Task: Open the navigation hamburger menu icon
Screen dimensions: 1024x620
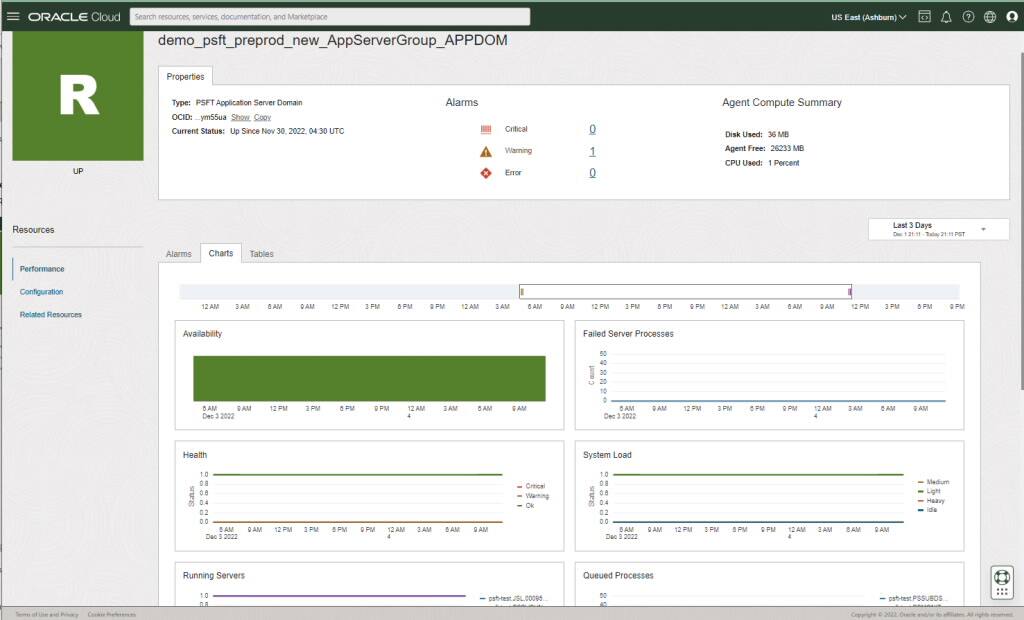Action: point(13,15)
